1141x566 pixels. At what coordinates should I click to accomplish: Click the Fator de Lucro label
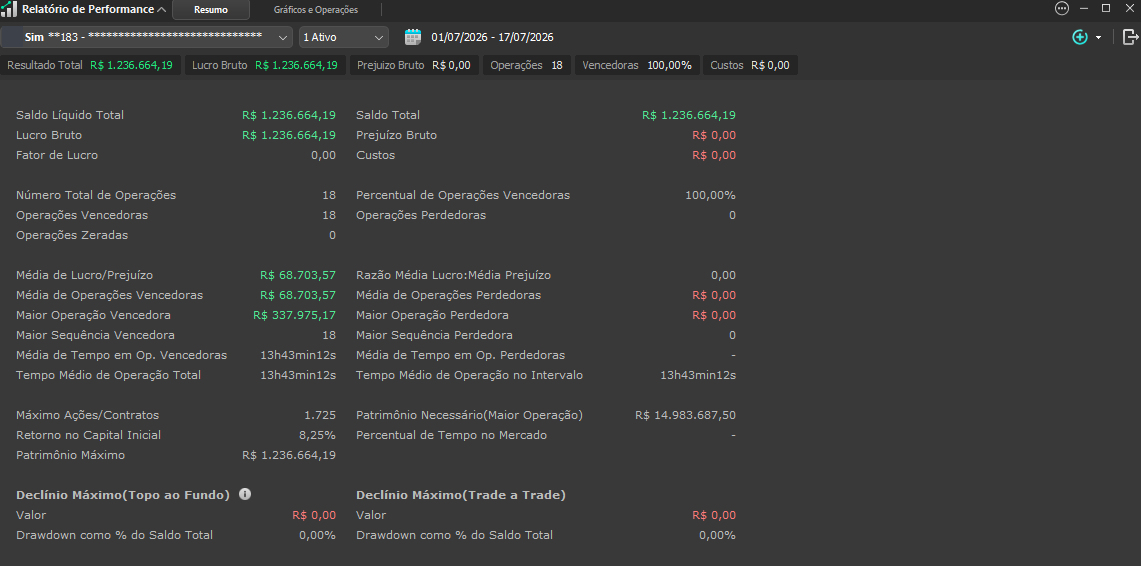point(57,155)
